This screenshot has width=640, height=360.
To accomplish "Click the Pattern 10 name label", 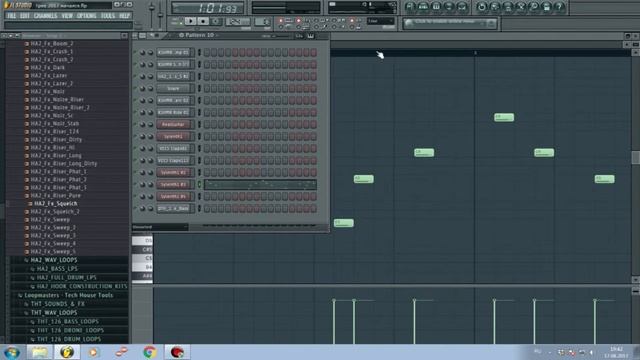I will coord(199,36).
